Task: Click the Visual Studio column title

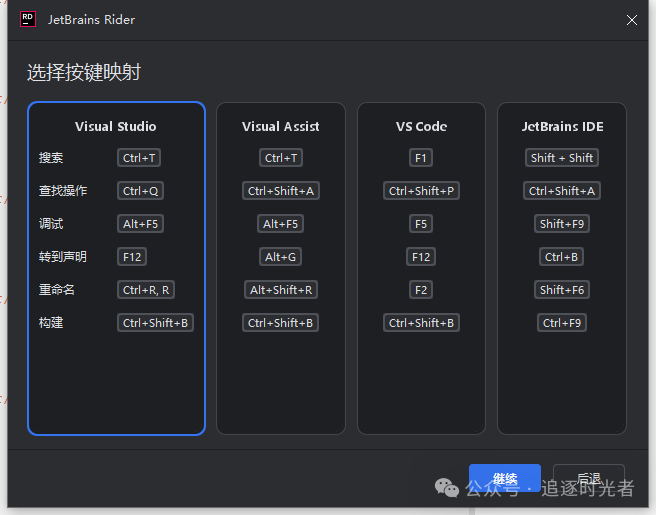Action: coord(115,126)
